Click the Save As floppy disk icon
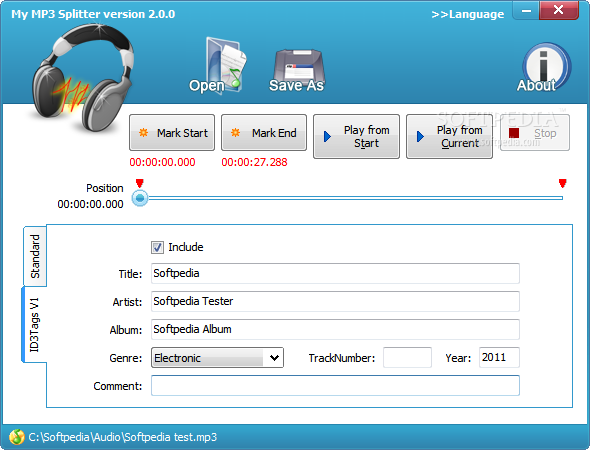 (297, 71)
